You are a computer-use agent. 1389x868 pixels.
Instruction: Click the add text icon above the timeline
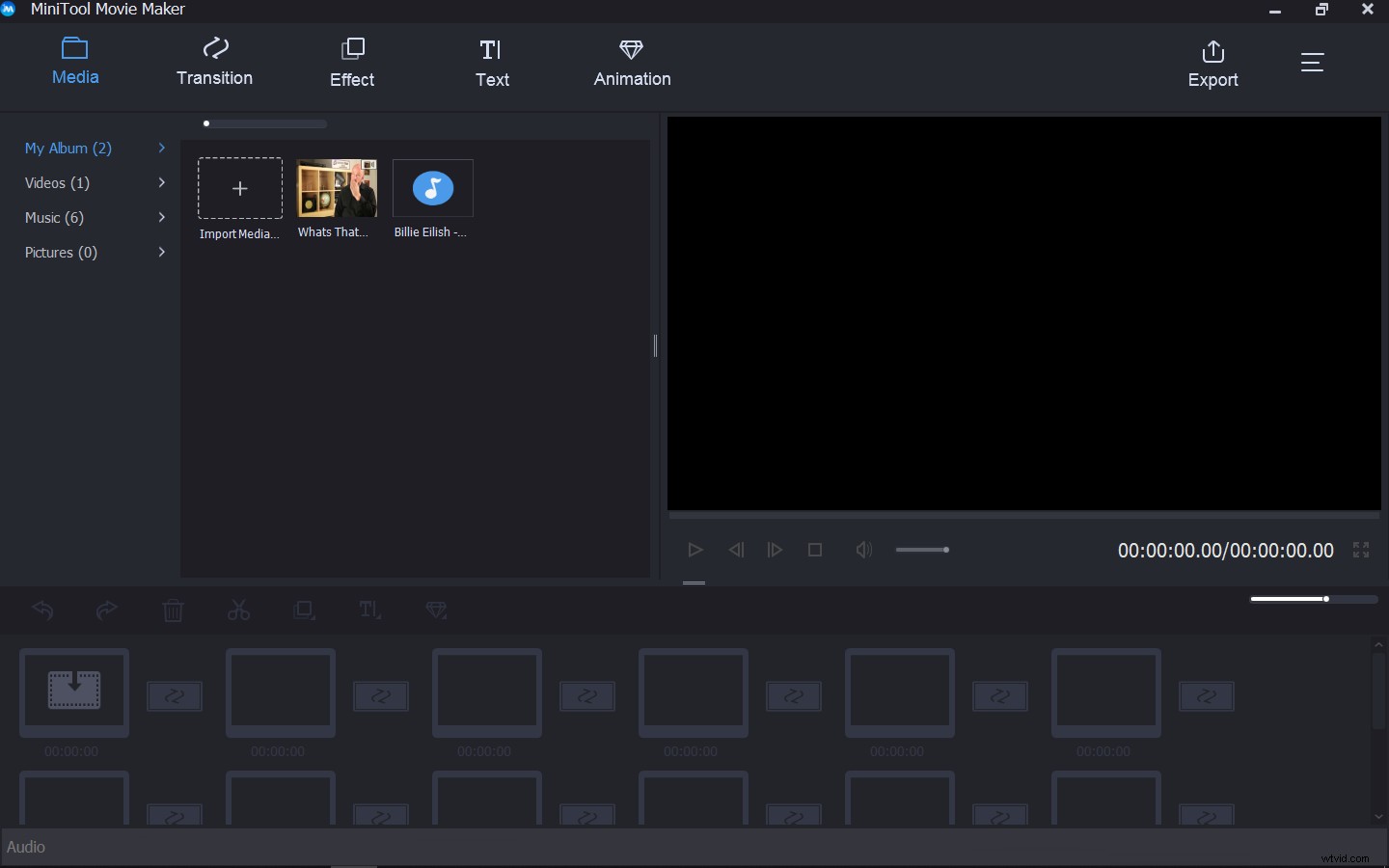click(369, 610)
